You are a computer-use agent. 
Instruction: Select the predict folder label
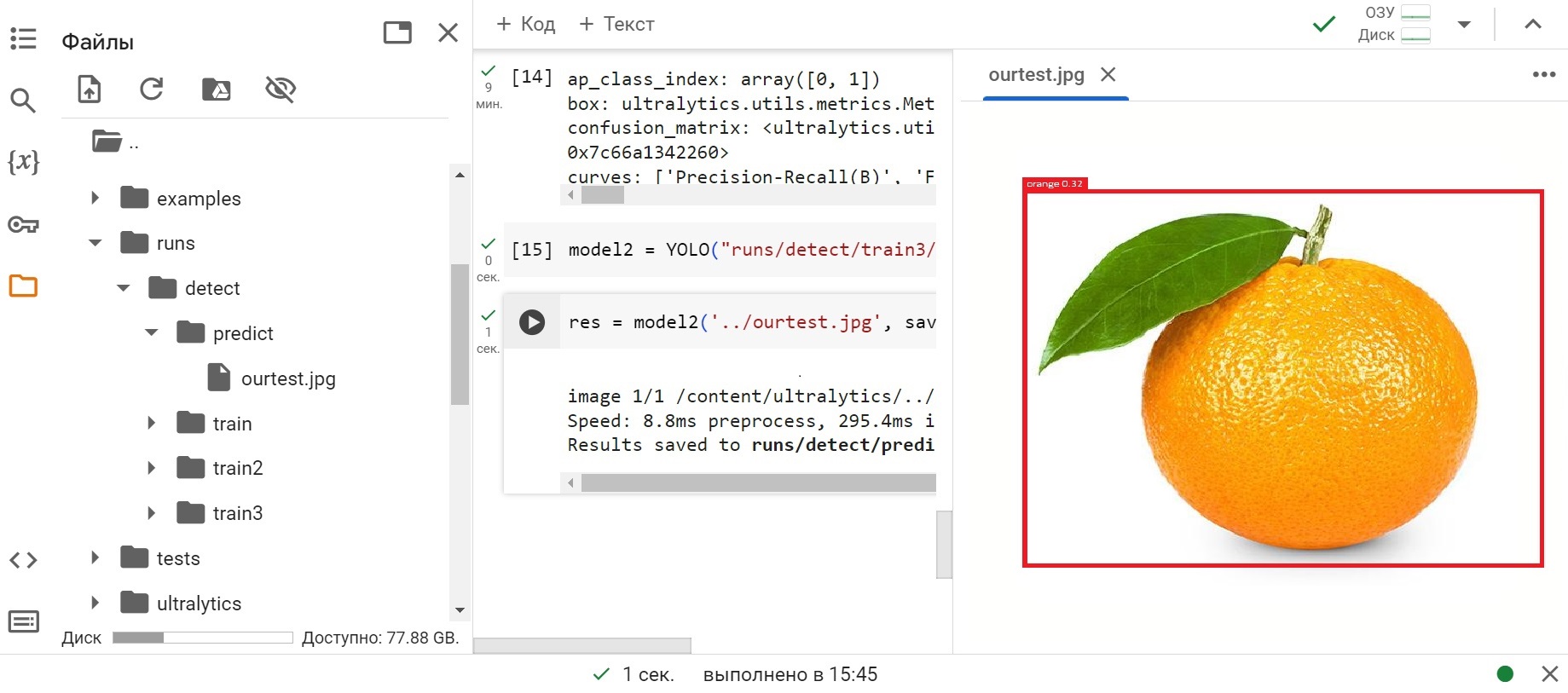(243, 333)
